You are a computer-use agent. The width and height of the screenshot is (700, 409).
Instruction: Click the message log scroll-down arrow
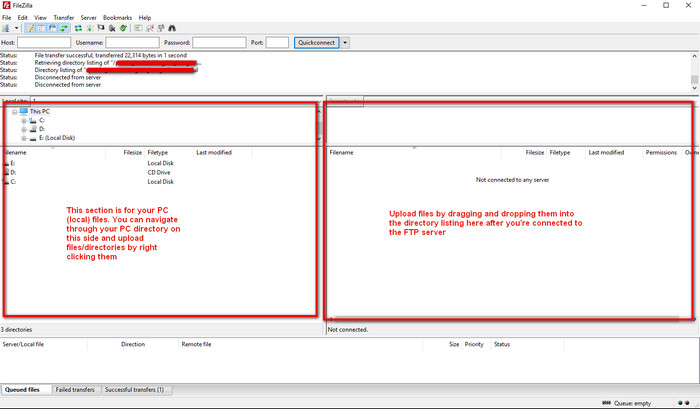tap(694, 88)
